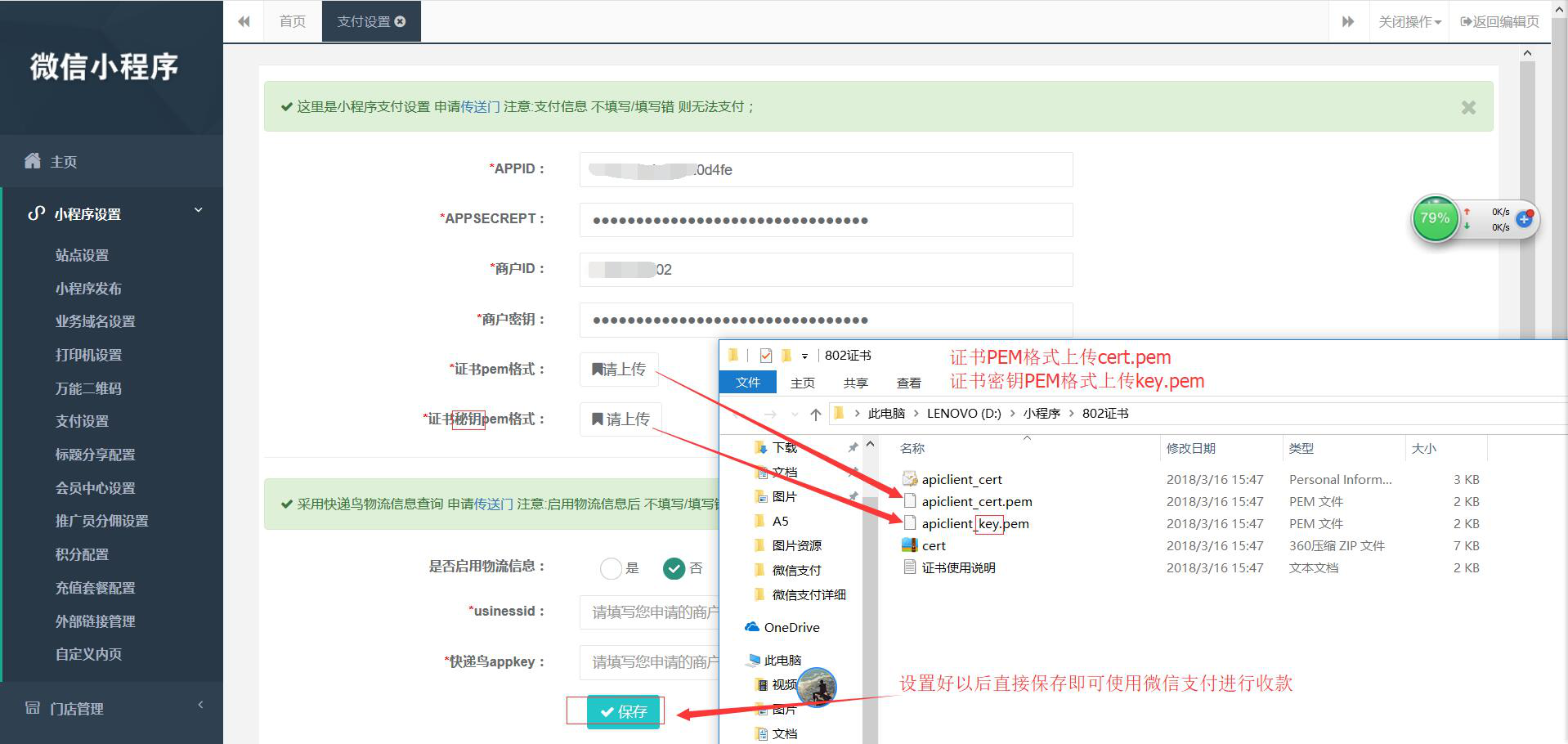The height and width of the screenshot is (744, 1568).
Task: Open 站点设置 in sidebar
Action: click(x=82, y=255)
